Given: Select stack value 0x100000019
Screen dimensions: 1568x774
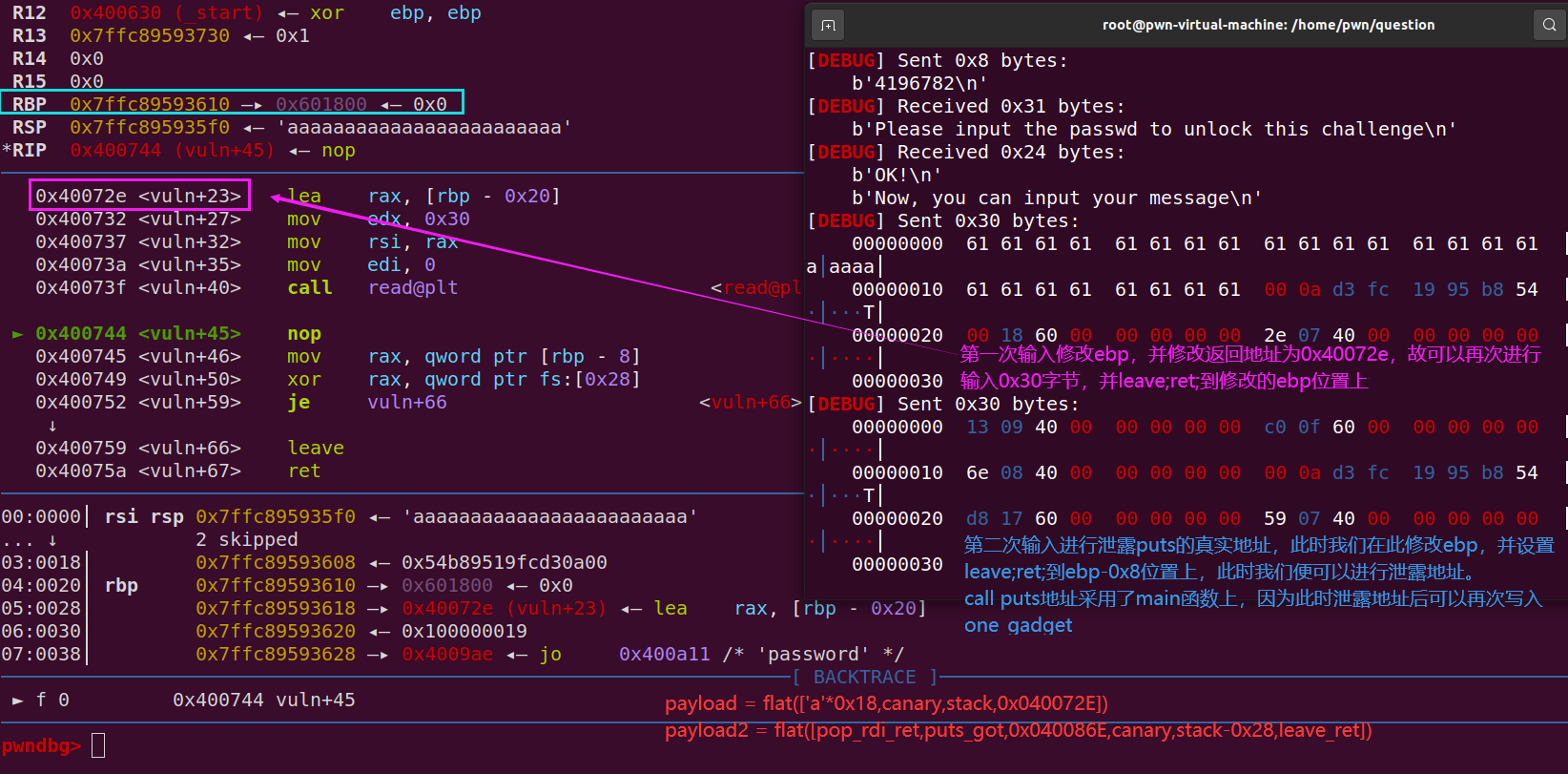Looking at the screenshot, I should pos(464,631).
